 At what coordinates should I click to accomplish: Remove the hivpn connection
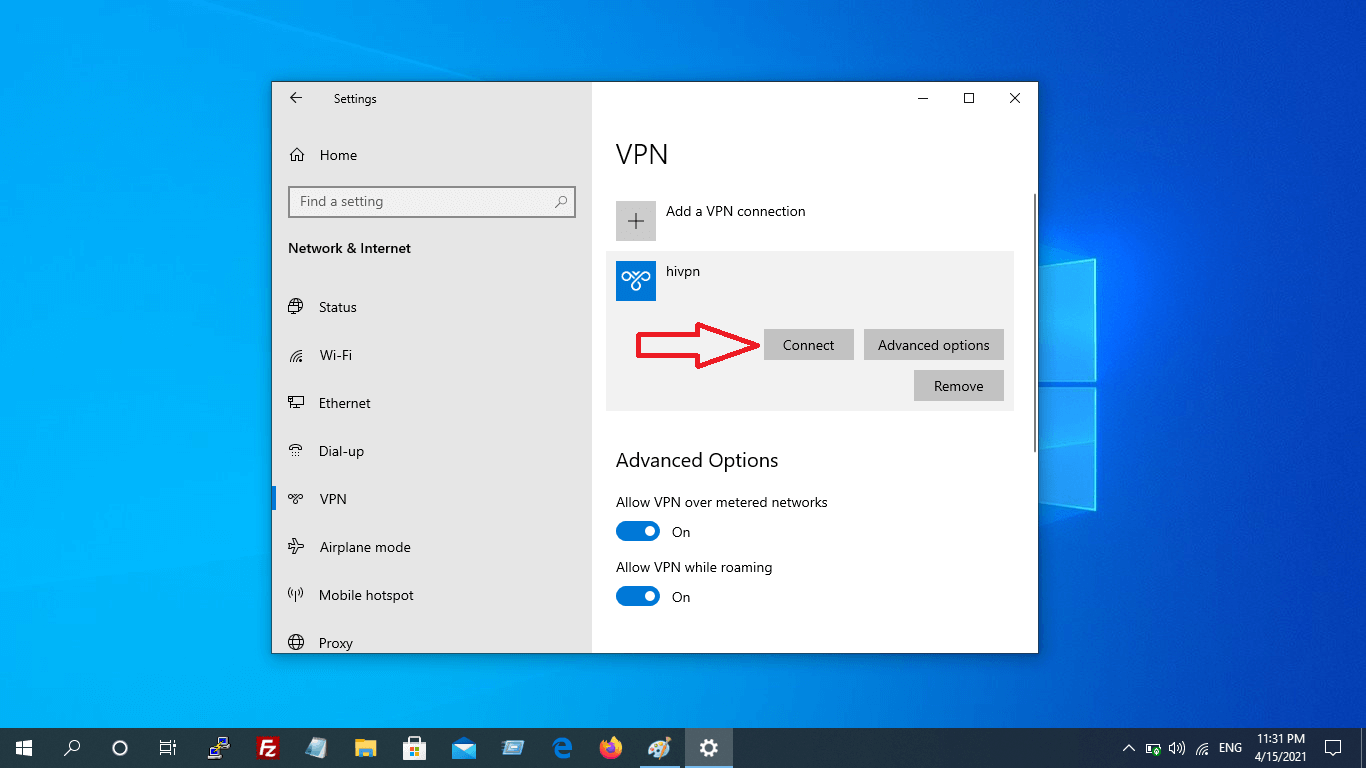pos(958,386)
